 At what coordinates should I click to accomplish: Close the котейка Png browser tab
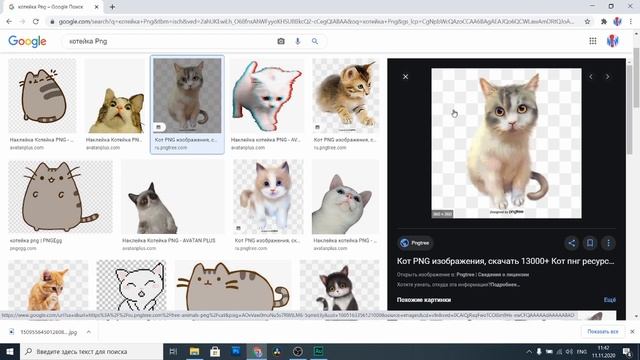[97, 7]
